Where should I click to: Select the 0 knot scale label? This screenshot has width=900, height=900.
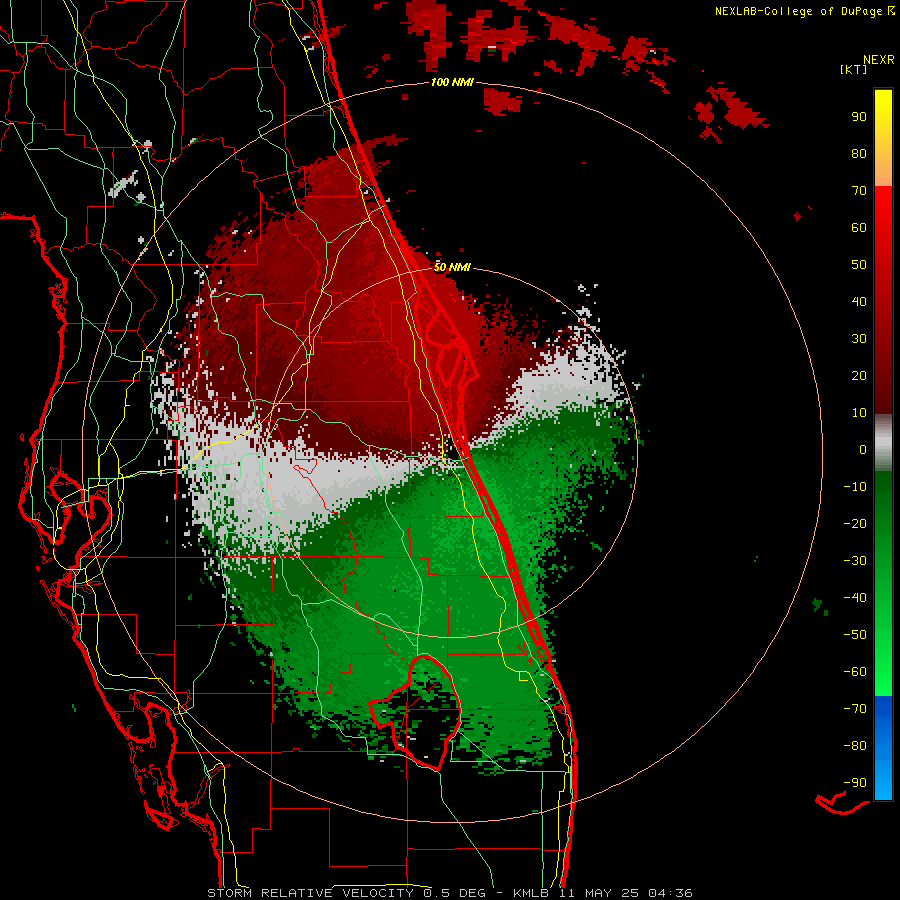(863, 449)
